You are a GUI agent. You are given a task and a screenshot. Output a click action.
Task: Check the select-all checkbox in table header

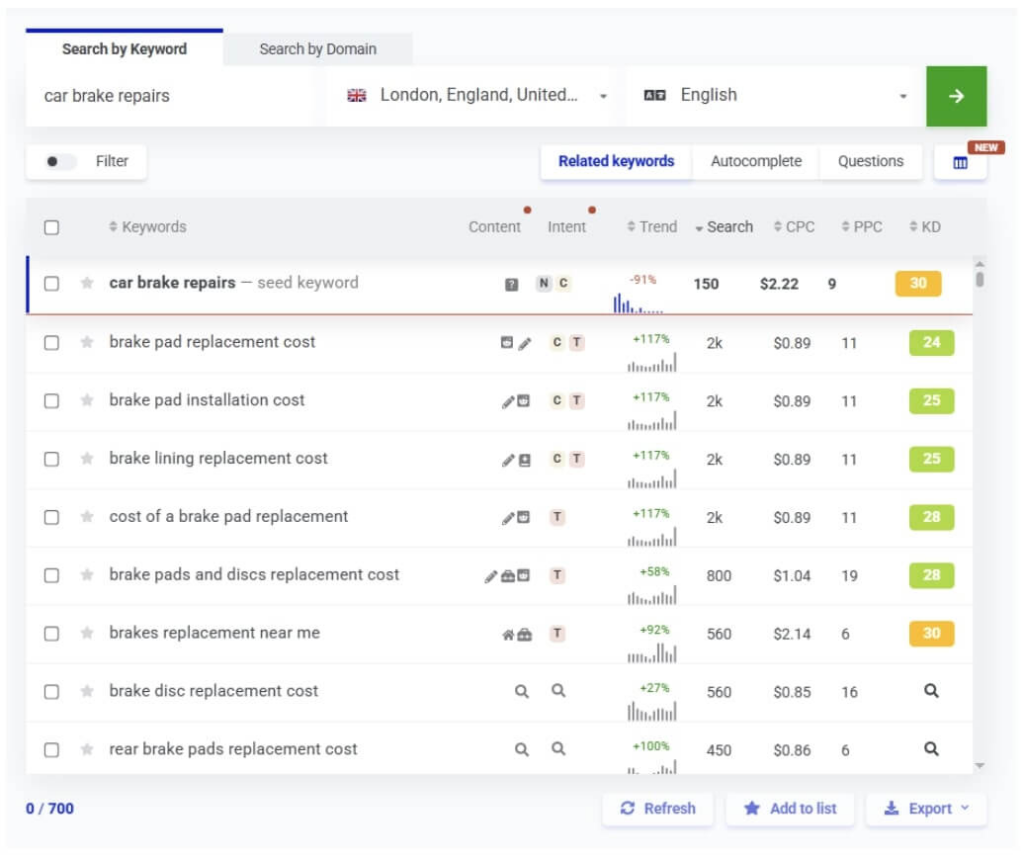tap(51, 227)
